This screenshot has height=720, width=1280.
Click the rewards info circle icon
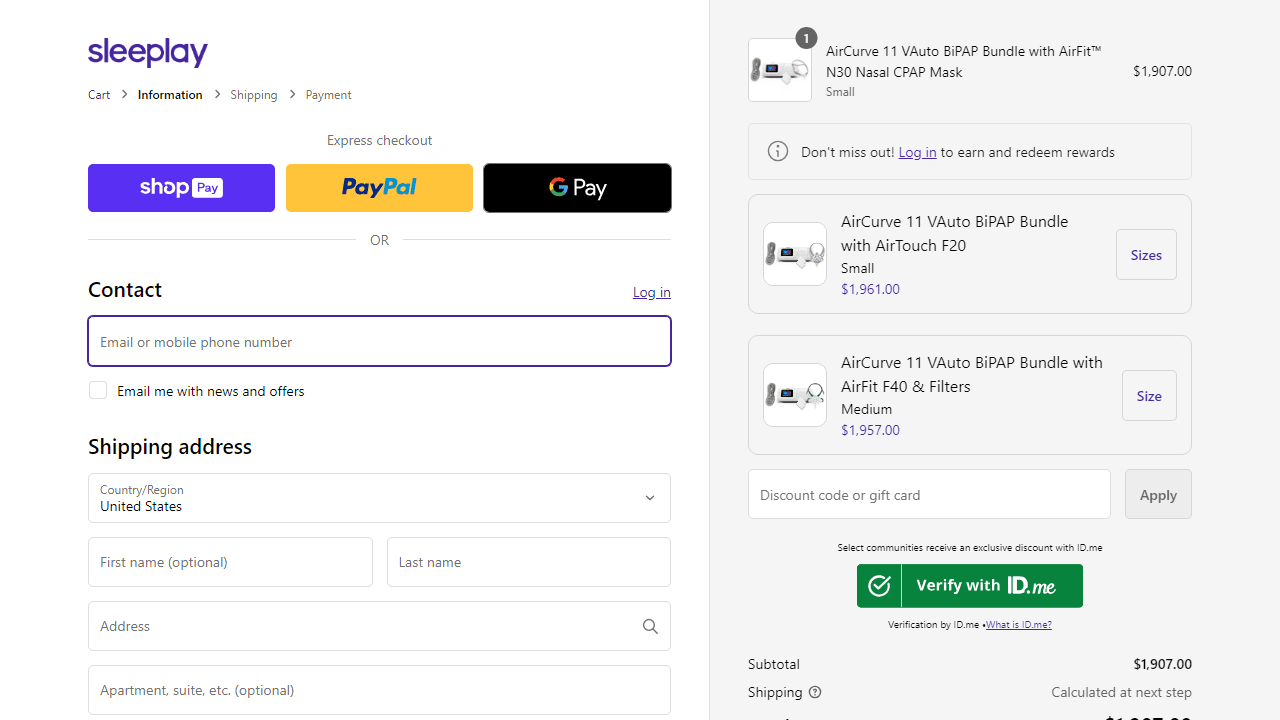[x=777, y=152]
